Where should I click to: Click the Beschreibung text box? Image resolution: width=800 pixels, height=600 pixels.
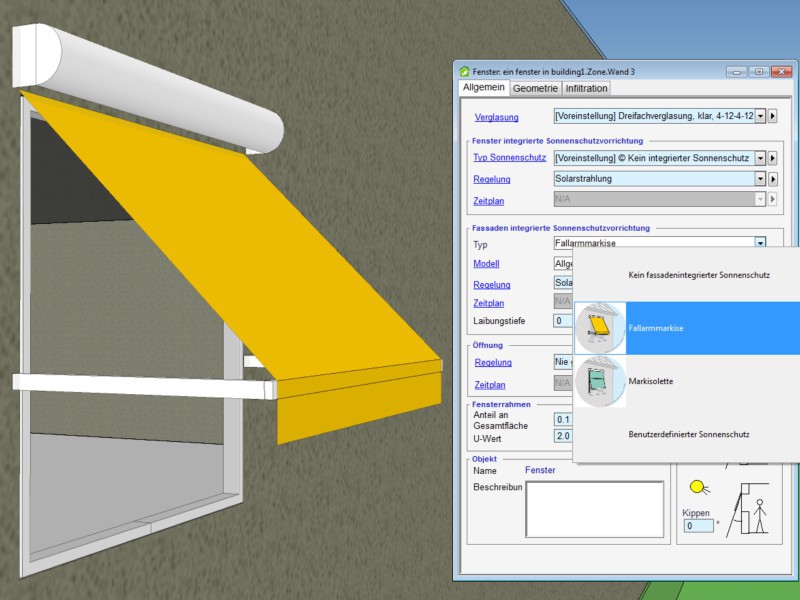coord(595,509)
